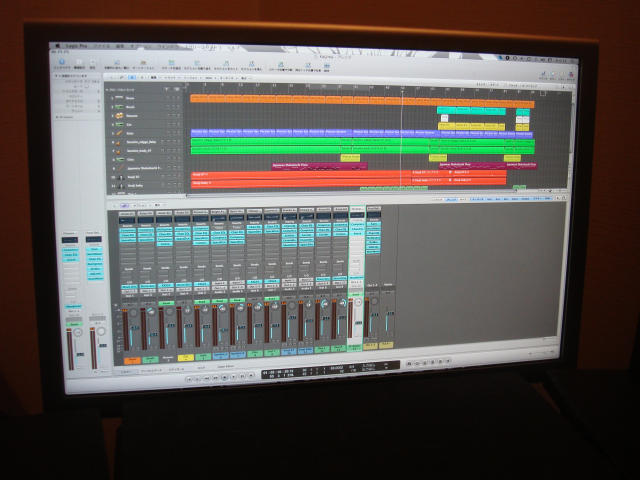The width and height of the screenshot is (640, 480).
Task: Click the leftmost icon in the top-right toolbar group
Action: point(543,74)
